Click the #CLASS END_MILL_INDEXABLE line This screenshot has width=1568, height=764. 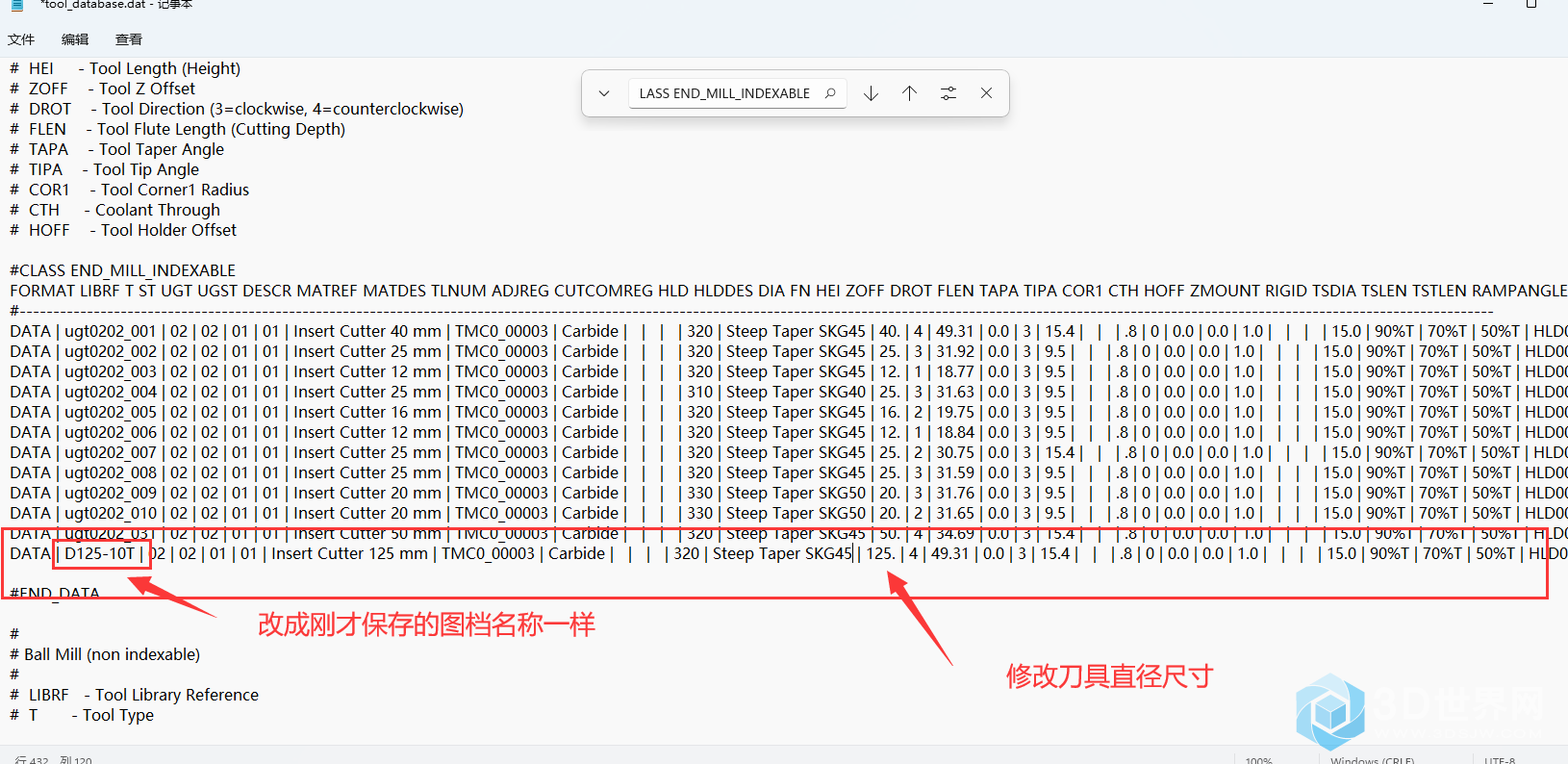(122, 270)
